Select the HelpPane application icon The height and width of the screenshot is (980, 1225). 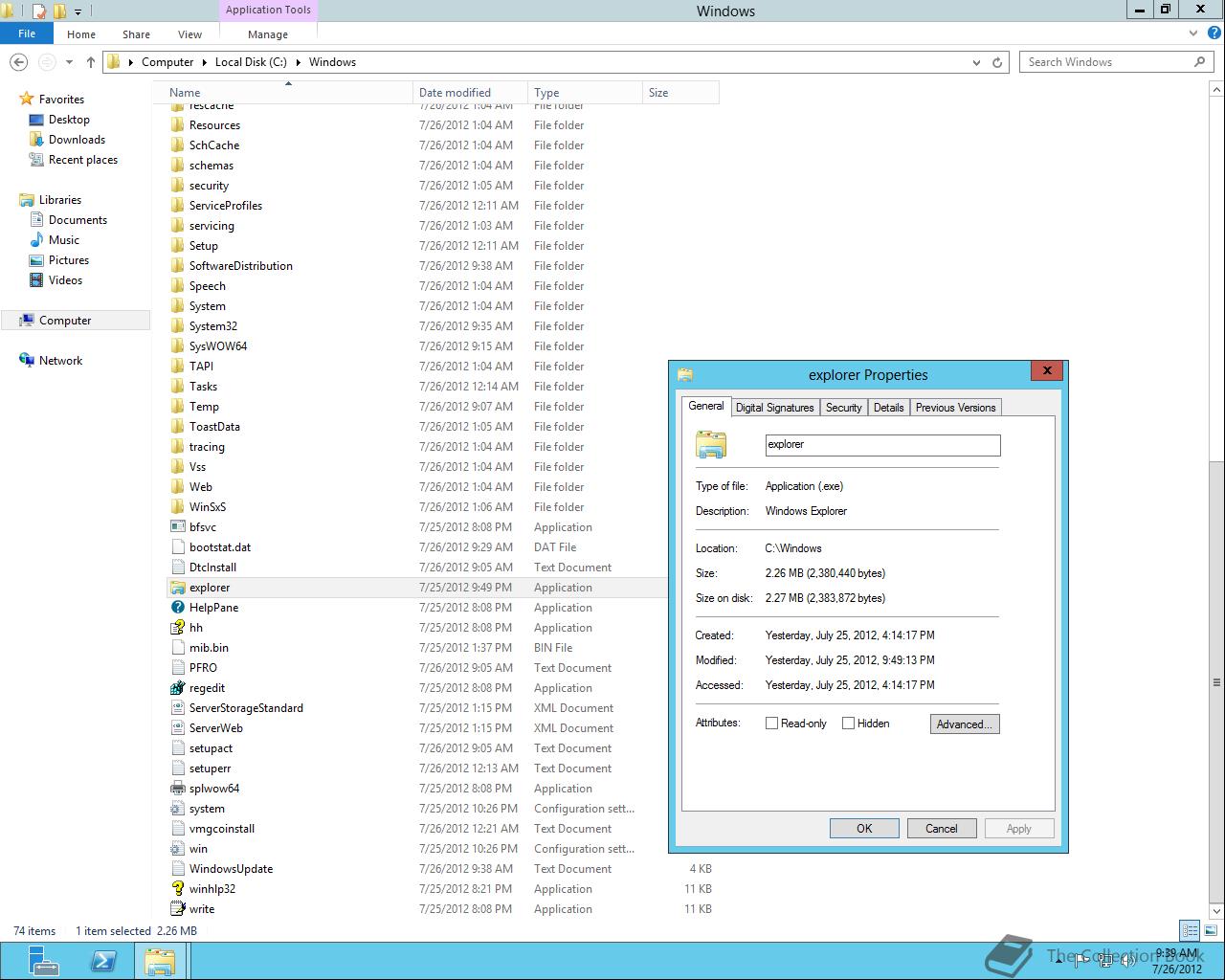(x=177, y=608)
